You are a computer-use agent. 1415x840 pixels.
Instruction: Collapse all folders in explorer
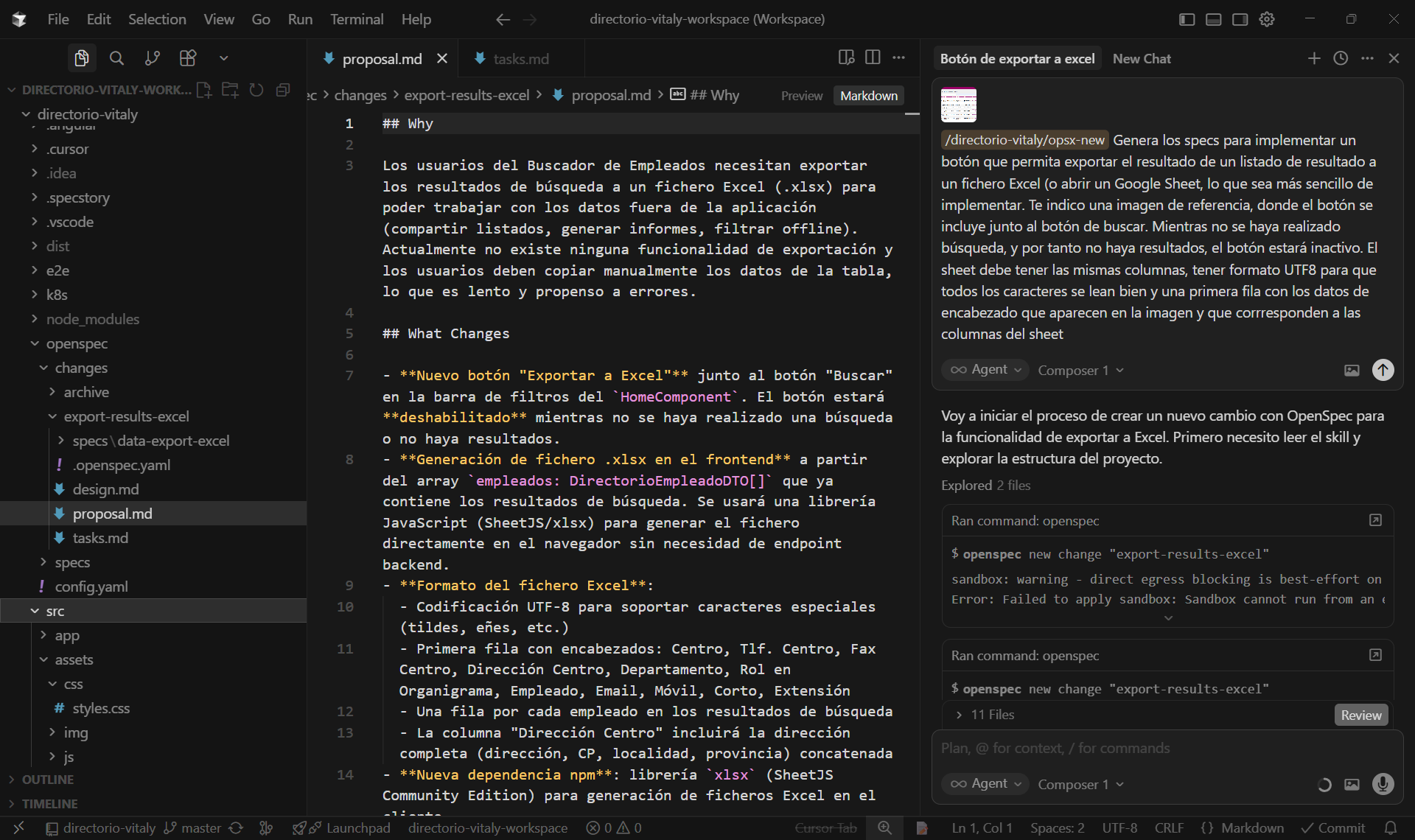click(283, 90)
